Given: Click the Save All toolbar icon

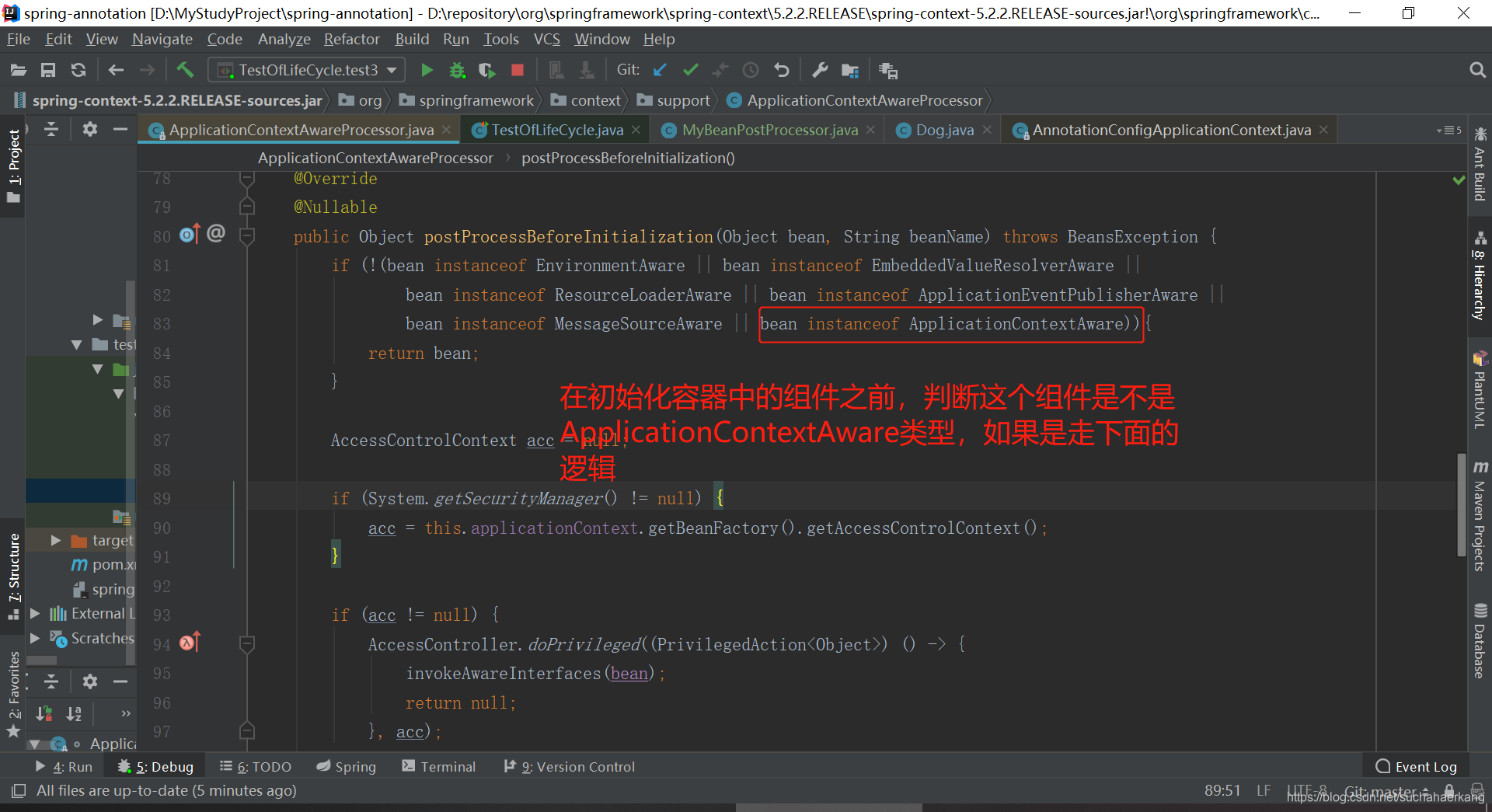Looking at the screenshot, I should (x=48, y=71).
